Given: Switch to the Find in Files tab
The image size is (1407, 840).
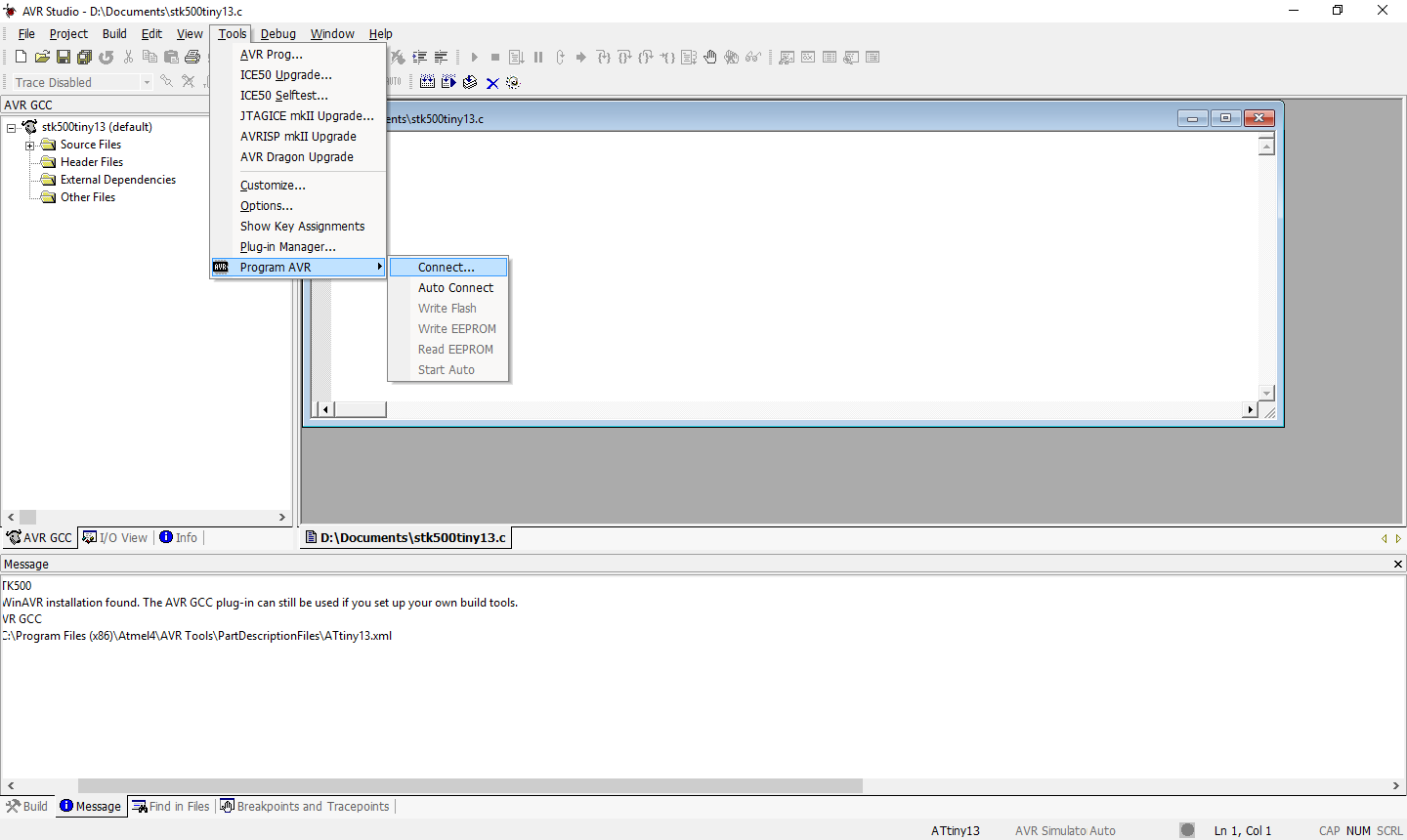Looking at the screenshot, I should click(x=171, y=807).
